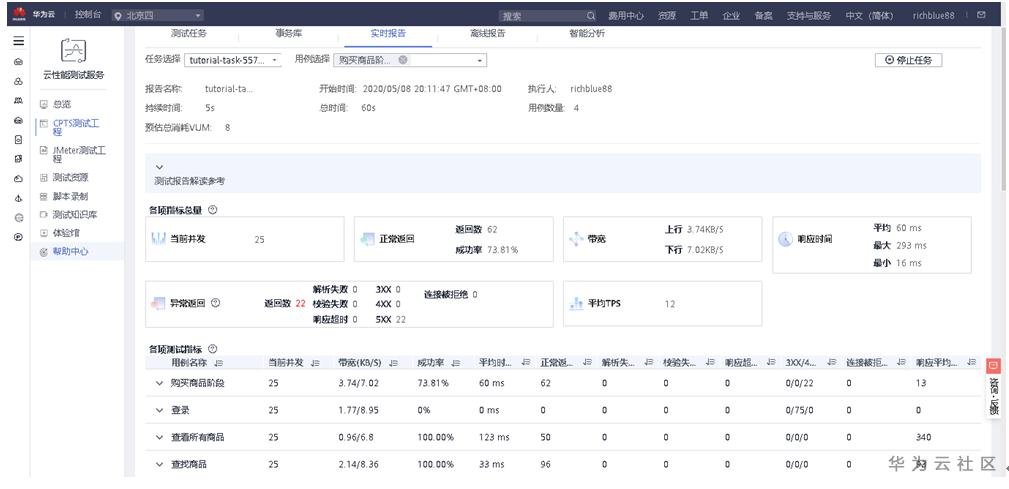Sort table by 3XX/4... column
The image size is (1009, 489).
[x=833, y=363]
